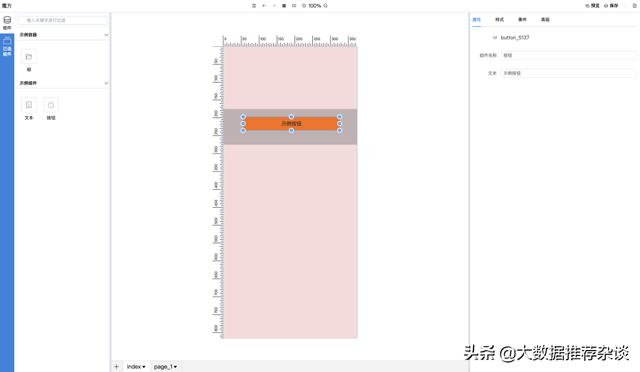
Task: Click the icon beside button_5137
Action: click(x=495, y=38)
